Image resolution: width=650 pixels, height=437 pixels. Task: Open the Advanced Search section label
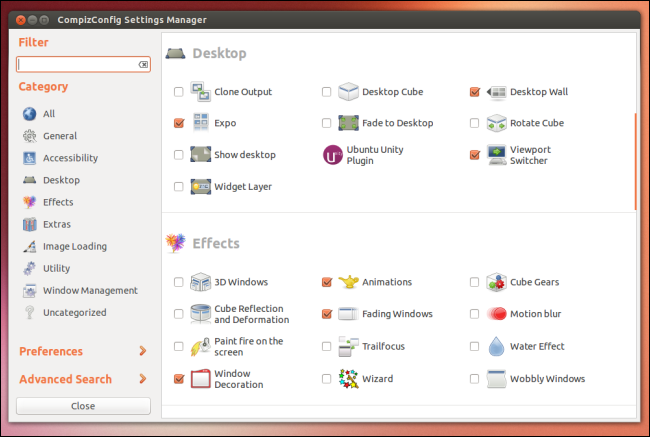[65, 379]
